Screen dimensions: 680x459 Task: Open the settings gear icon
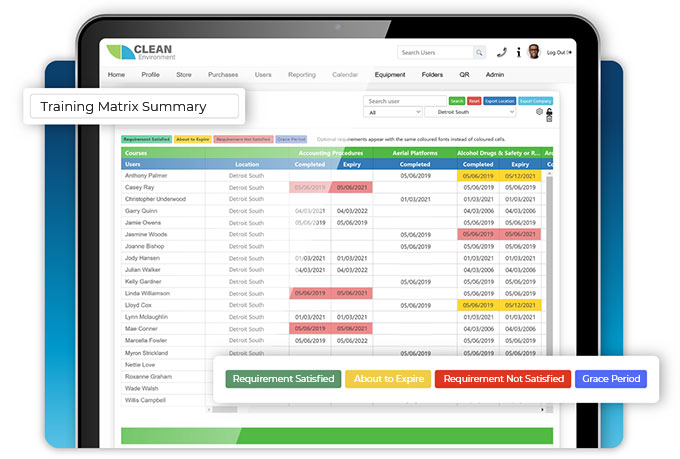[540, 112]
